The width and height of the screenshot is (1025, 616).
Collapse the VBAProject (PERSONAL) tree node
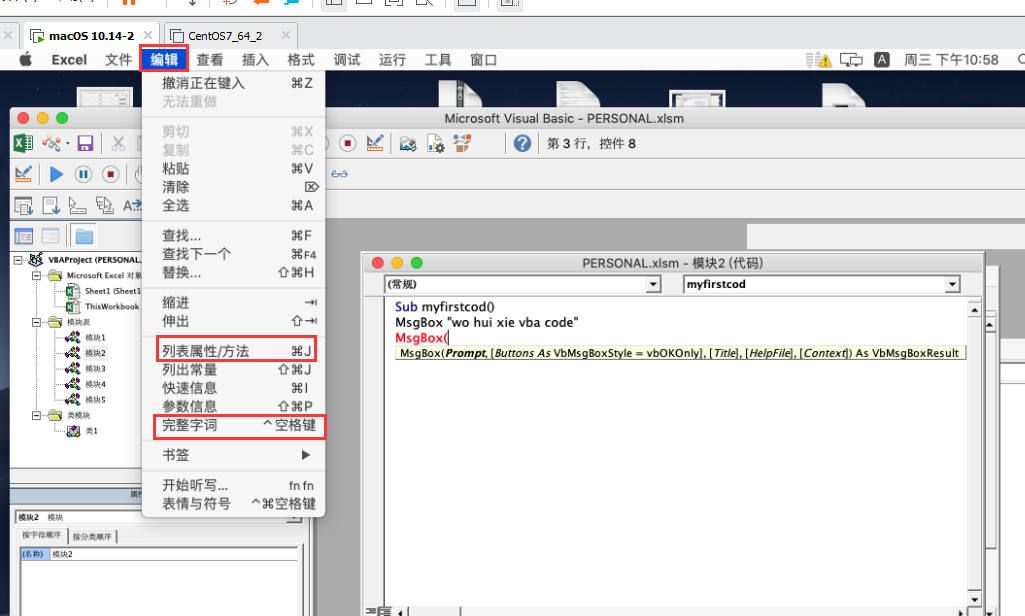[x=18, y=260]
